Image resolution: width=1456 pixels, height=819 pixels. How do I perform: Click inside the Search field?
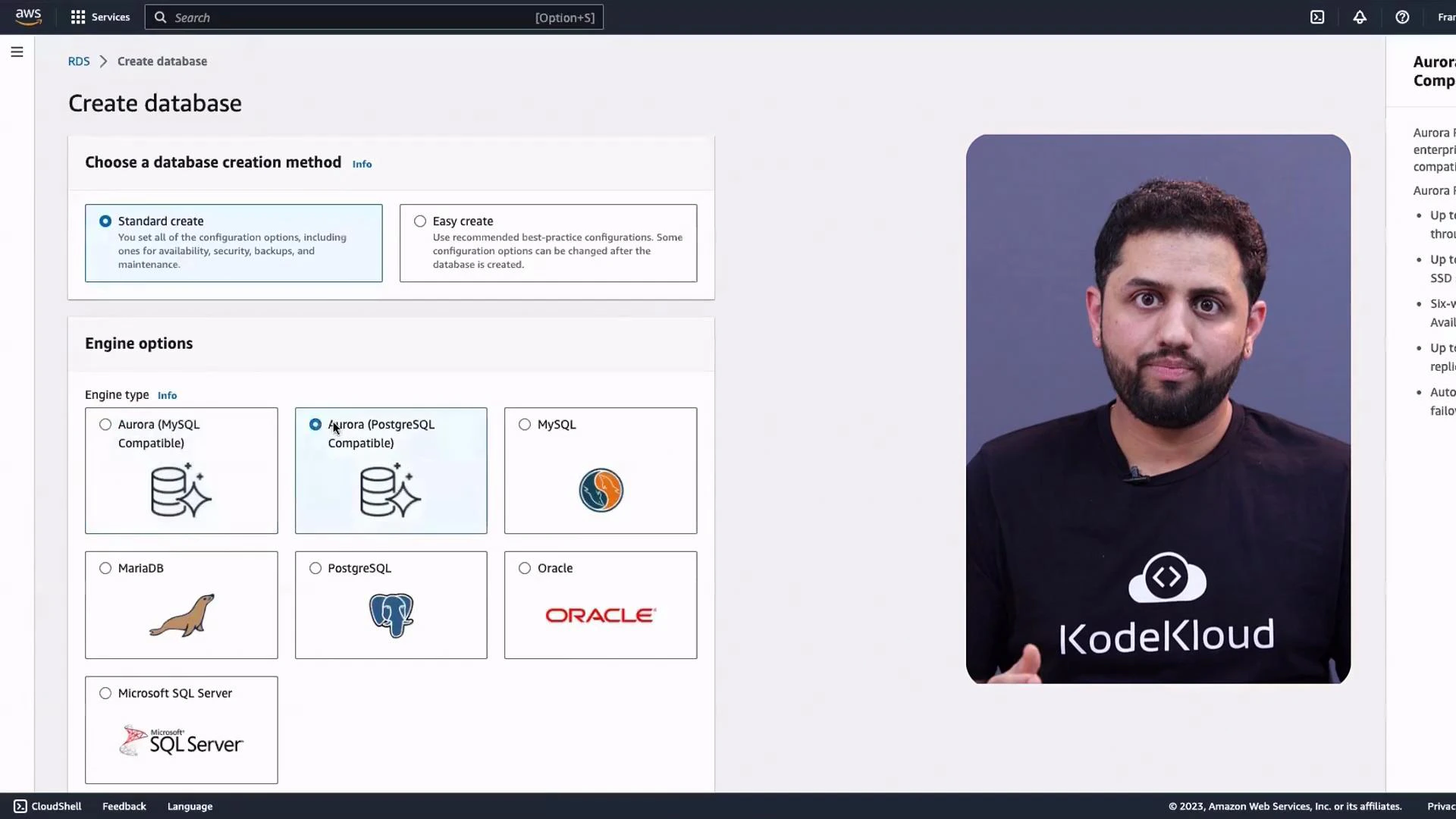[x=341, y=17]
